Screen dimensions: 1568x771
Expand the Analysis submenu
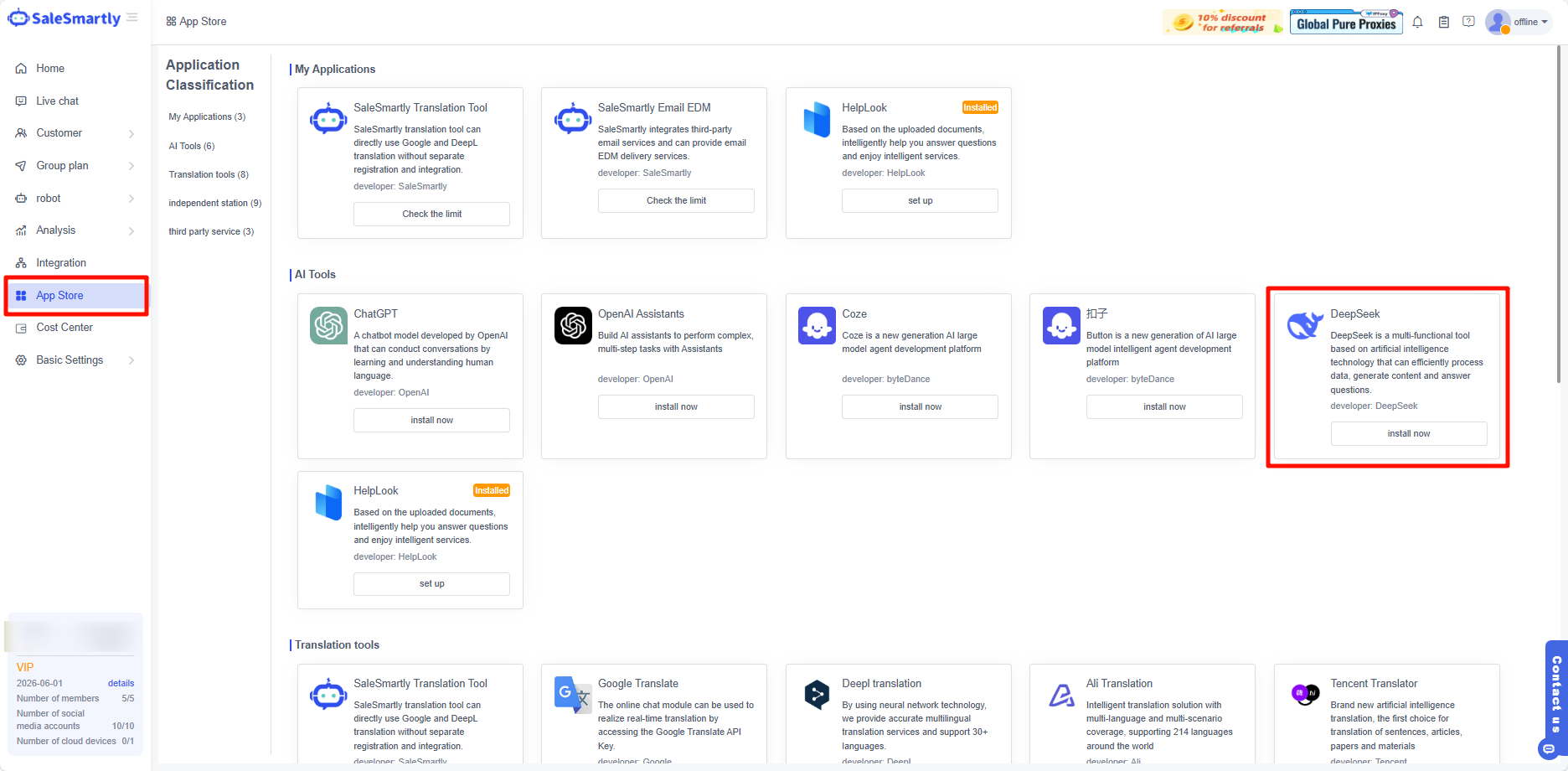coord(132,230)
